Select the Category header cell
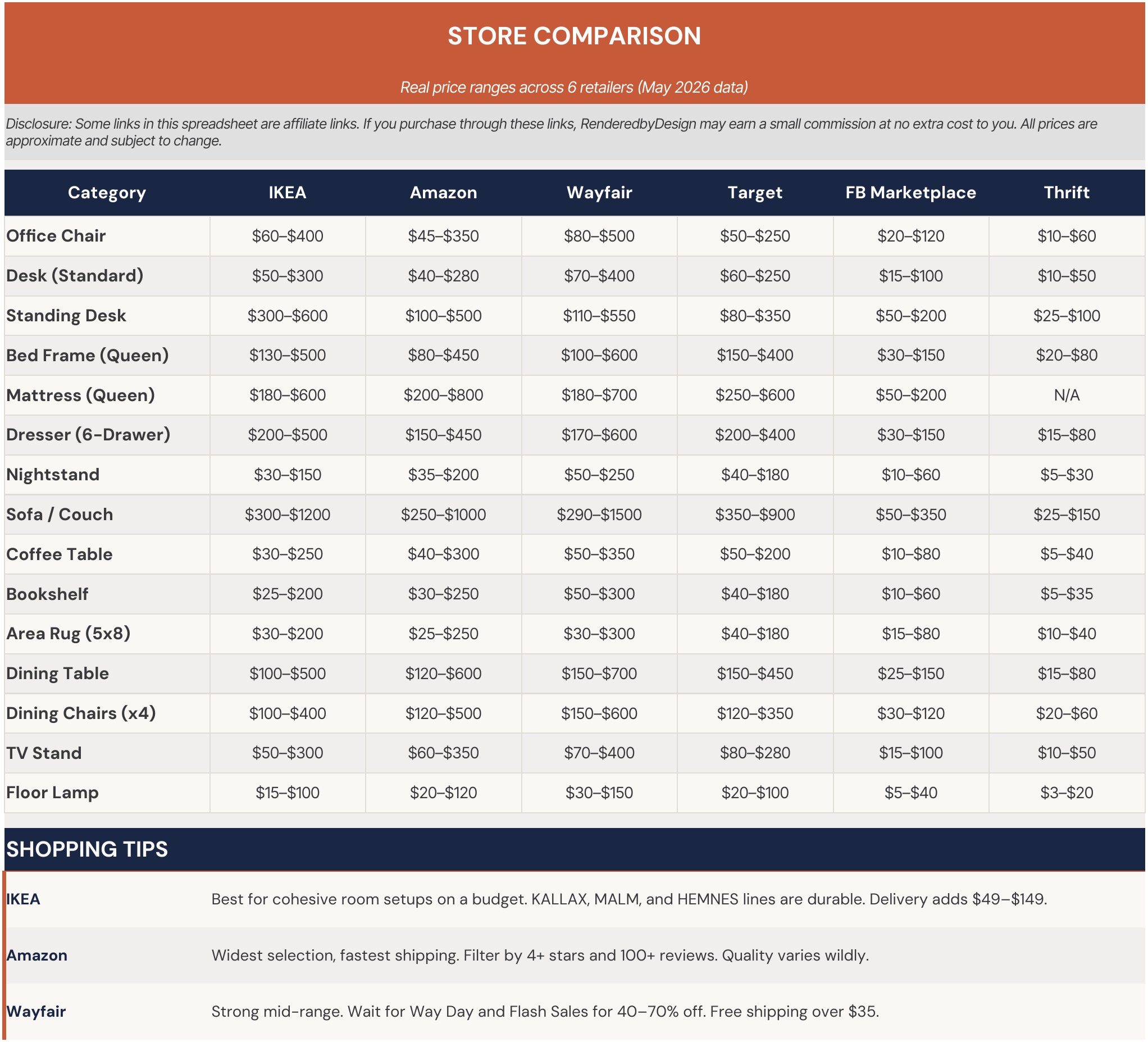 (107, 193)
